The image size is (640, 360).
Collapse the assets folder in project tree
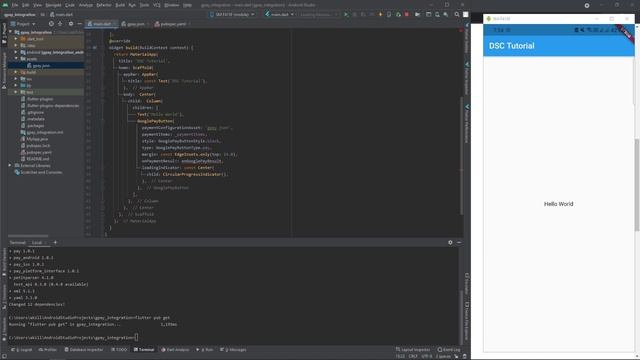pyautogui.click(x=16, y=59)
